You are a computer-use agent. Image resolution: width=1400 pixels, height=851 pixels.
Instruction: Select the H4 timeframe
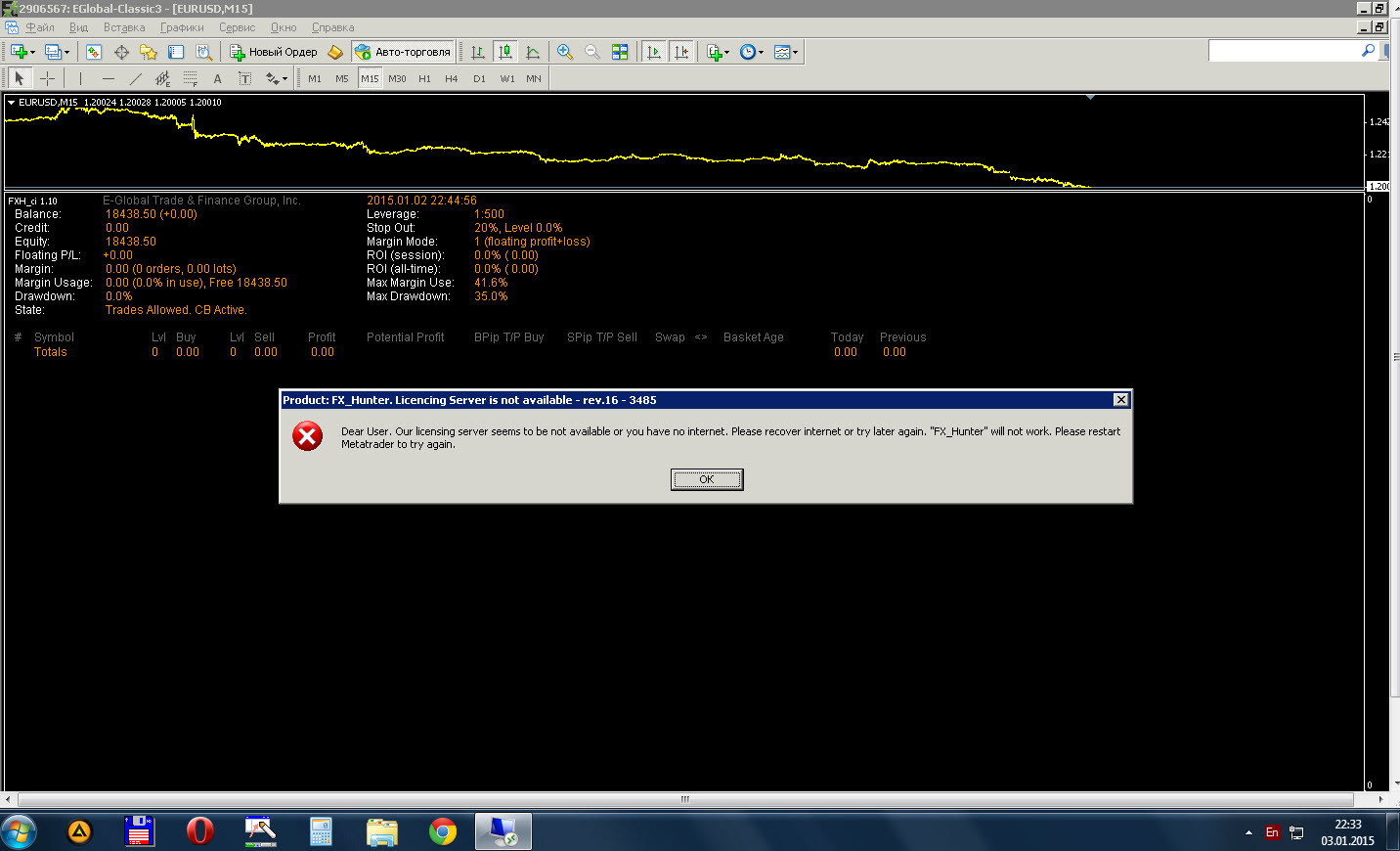[x=452, y=78]
